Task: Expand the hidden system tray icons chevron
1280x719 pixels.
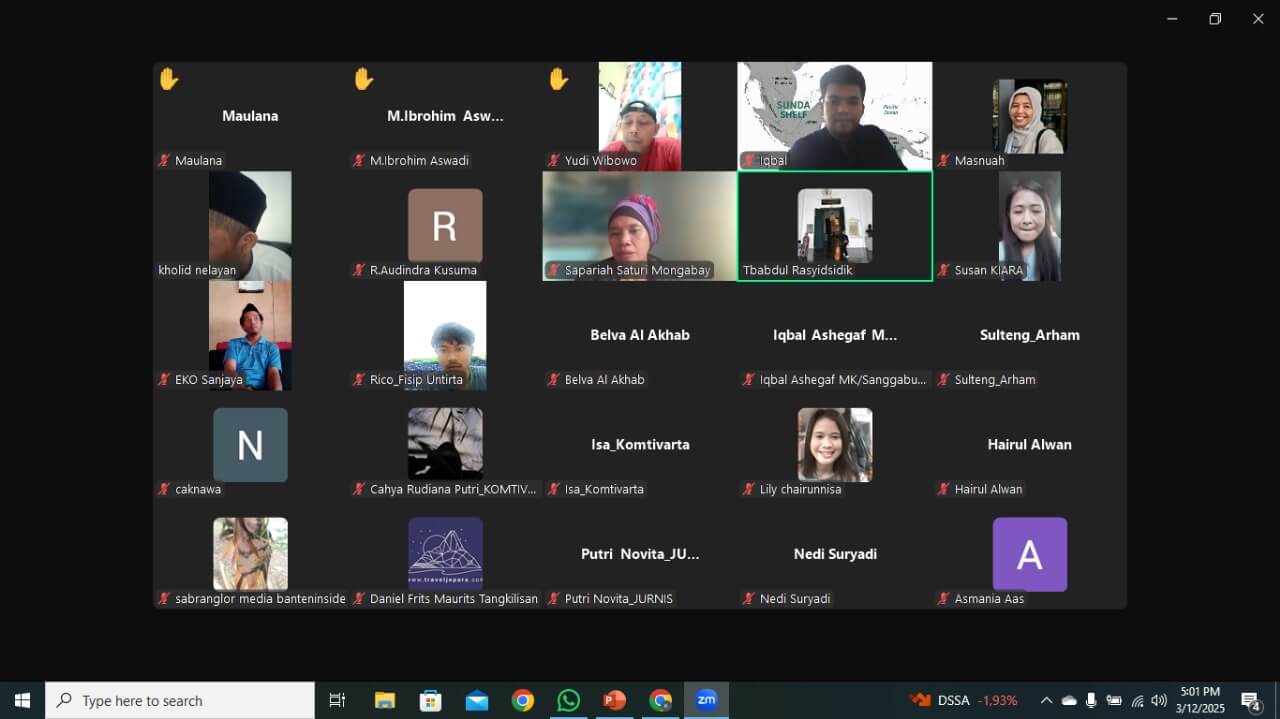Action: point(1046,700)
